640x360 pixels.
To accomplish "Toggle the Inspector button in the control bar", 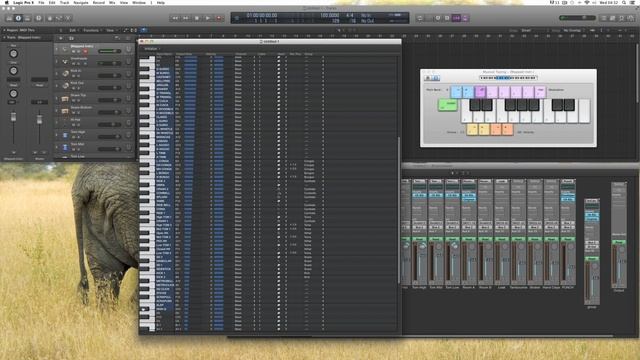I will [x=18, y=18].
